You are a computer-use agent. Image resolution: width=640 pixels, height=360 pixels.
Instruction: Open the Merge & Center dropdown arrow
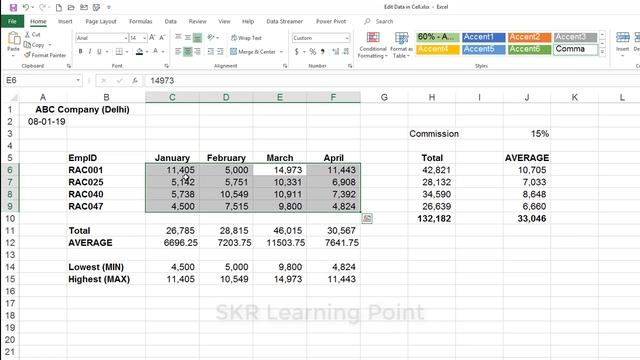[x=281, y=52]
